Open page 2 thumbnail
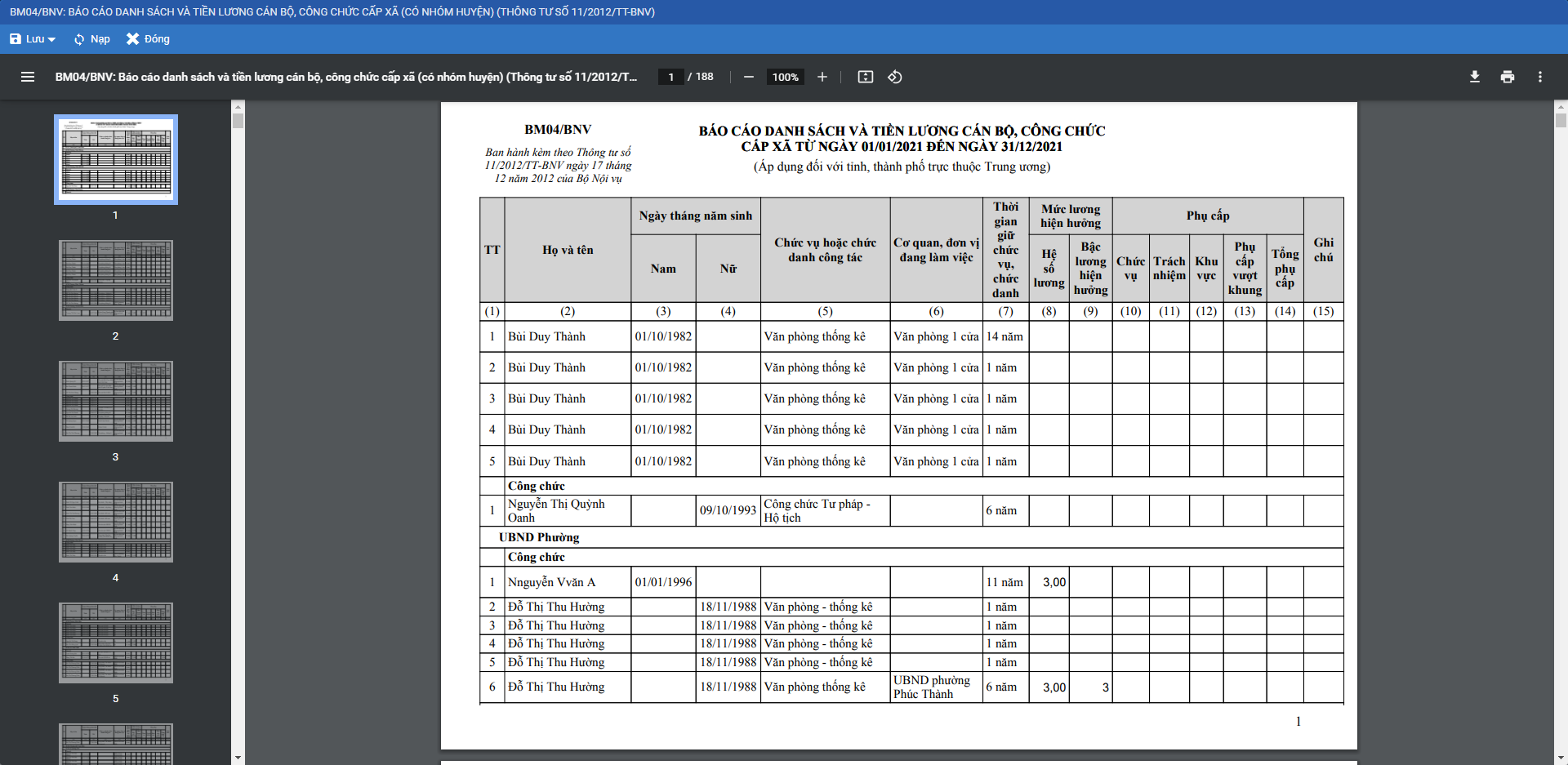 (116, 280)
